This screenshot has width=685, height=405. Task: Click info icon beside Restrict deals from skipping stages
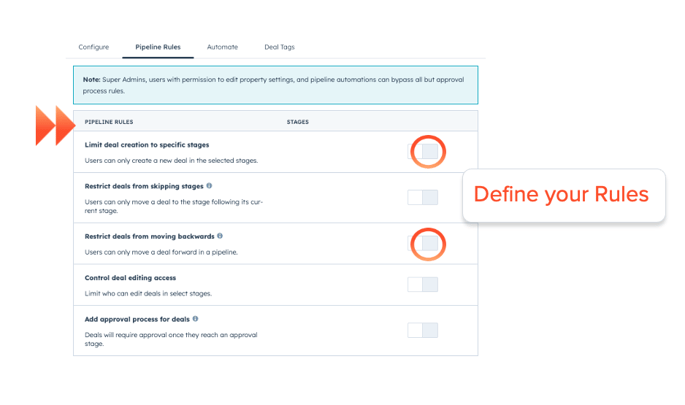[209, 186]
